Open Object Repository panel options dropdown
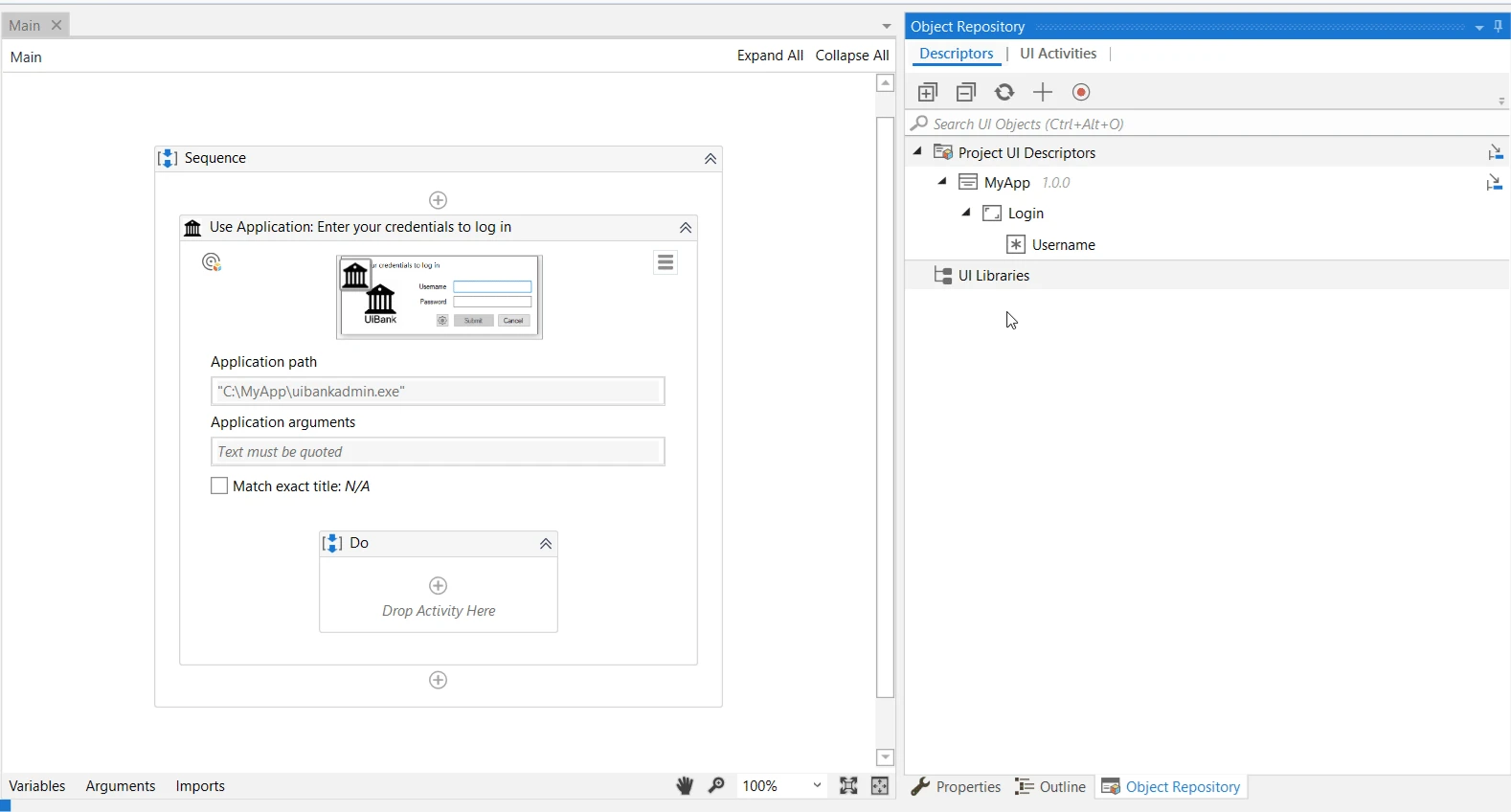 1479,28
